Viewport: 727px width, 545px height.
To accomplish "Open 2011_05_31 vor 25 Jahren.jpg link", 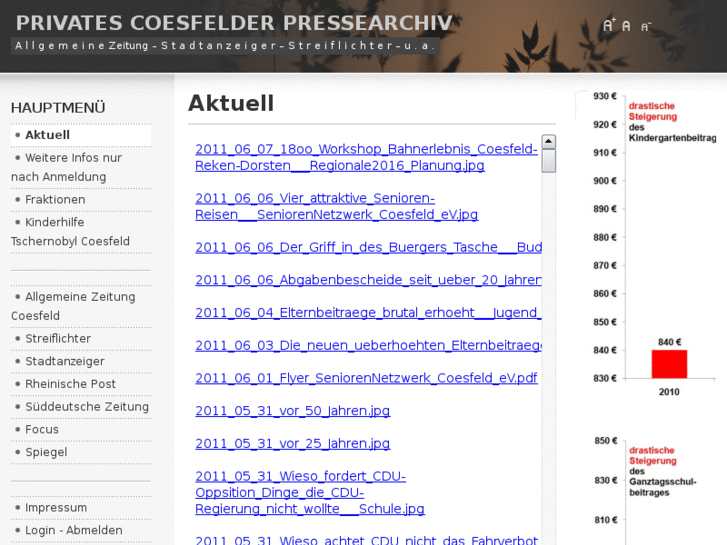I will (x=293, y=443).
